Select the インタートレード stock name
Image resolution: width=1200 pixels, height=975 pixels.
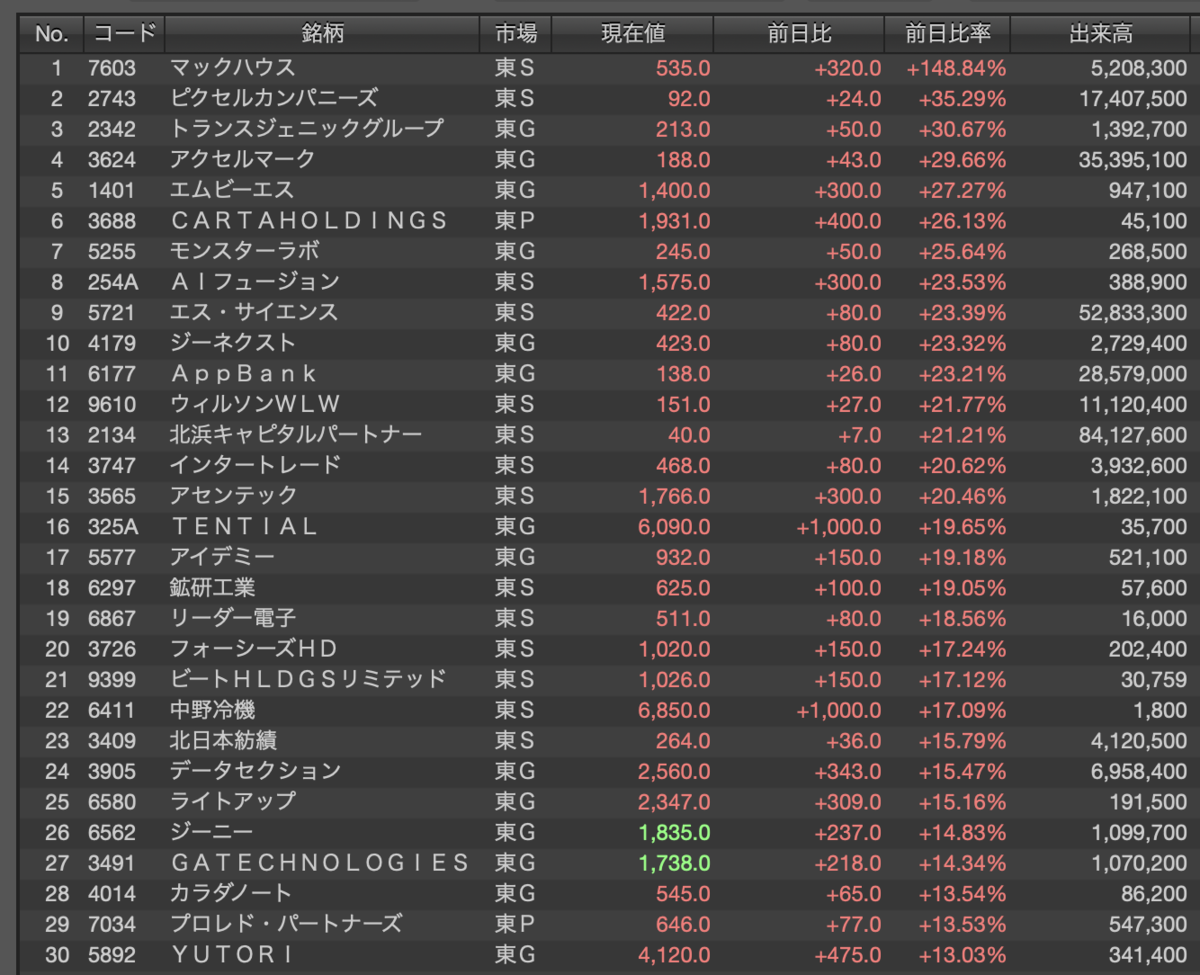pyautogui.click(x=255, y=465)
